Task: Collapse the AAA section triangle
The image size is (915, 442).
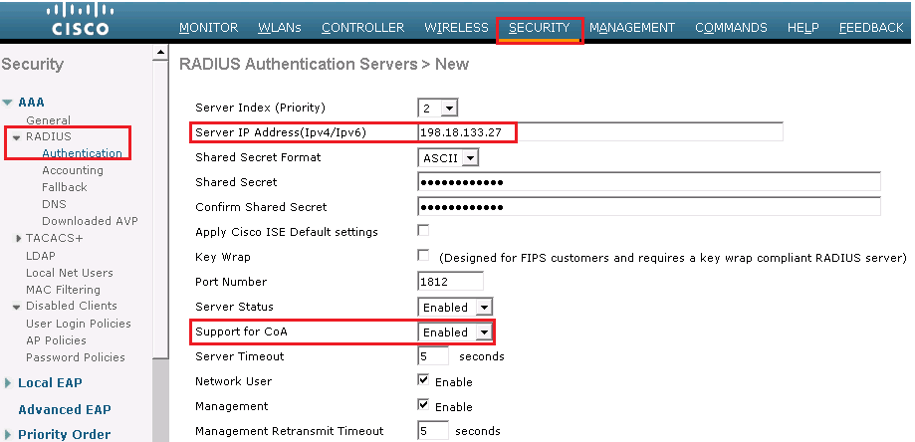Action: (x=7, y=103)
